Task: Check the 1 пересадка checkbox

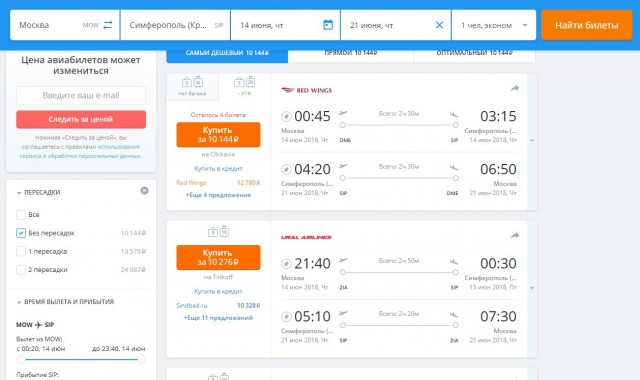Action: click(21, 251)
